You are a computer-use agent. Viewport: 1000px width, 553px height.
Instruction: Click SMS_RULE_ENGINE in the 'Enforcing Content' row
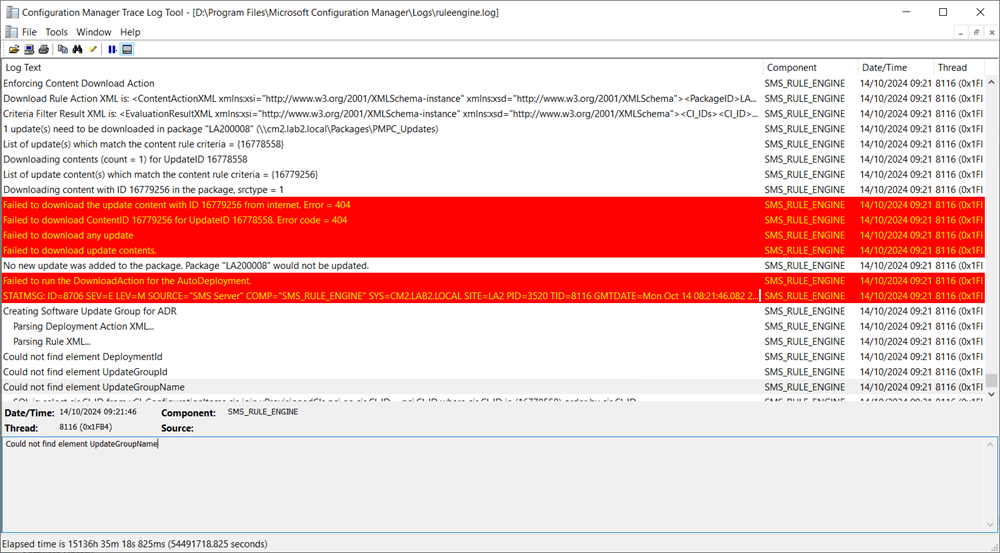tap(805, 83)
